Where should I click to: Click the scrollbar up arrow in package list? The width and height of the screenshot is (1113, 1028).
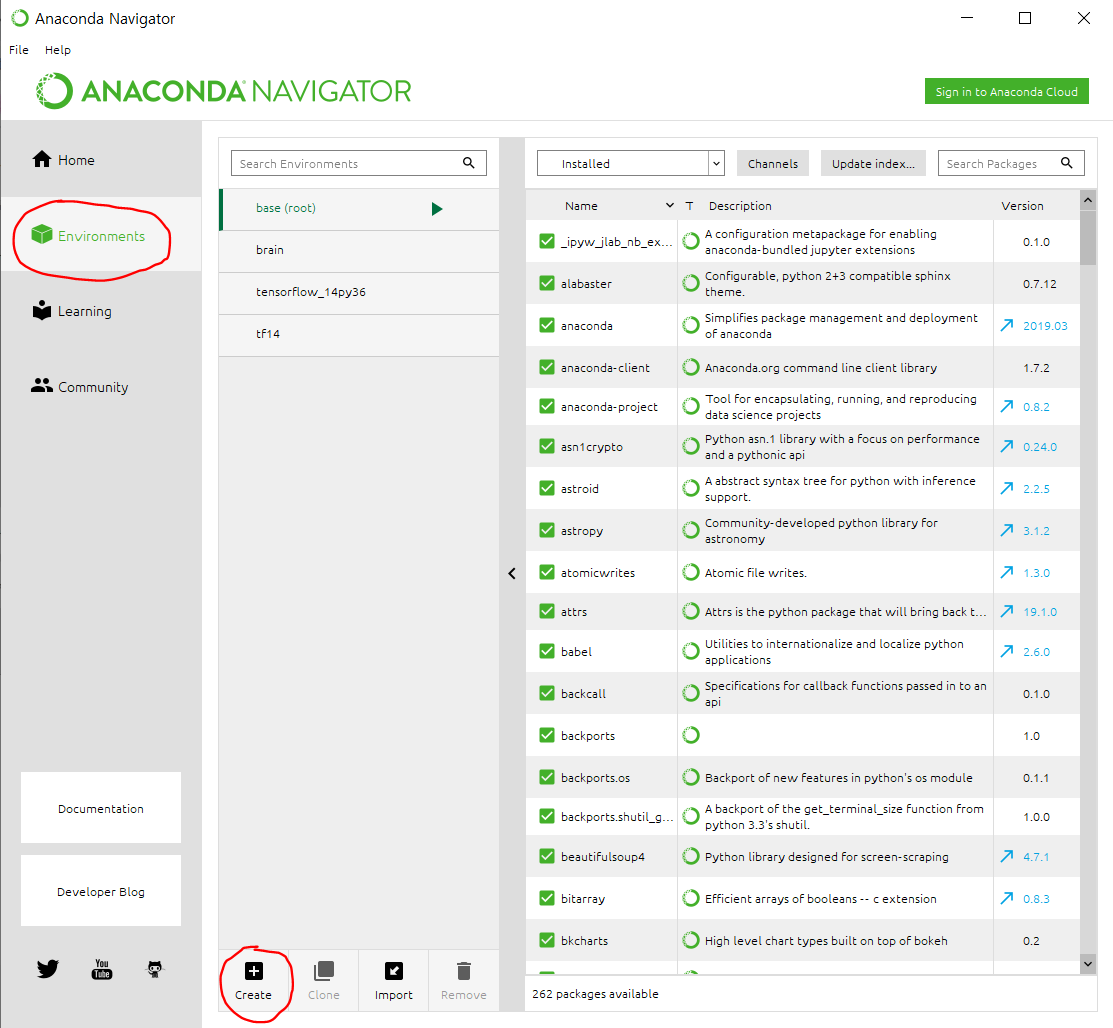click(x=1088, y=200)
